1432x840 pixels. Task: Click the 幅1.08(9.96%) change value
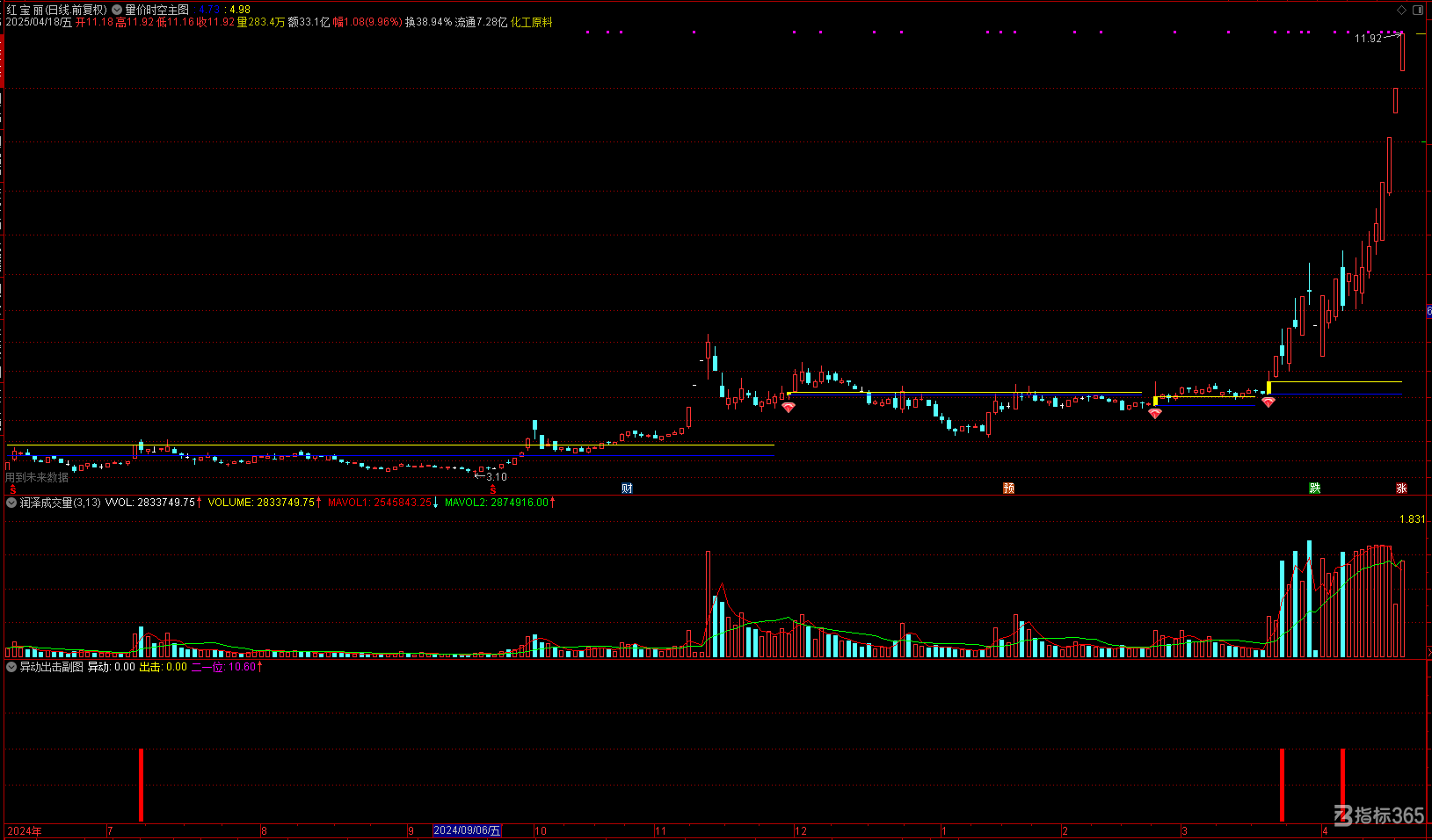tap(367, 22)
